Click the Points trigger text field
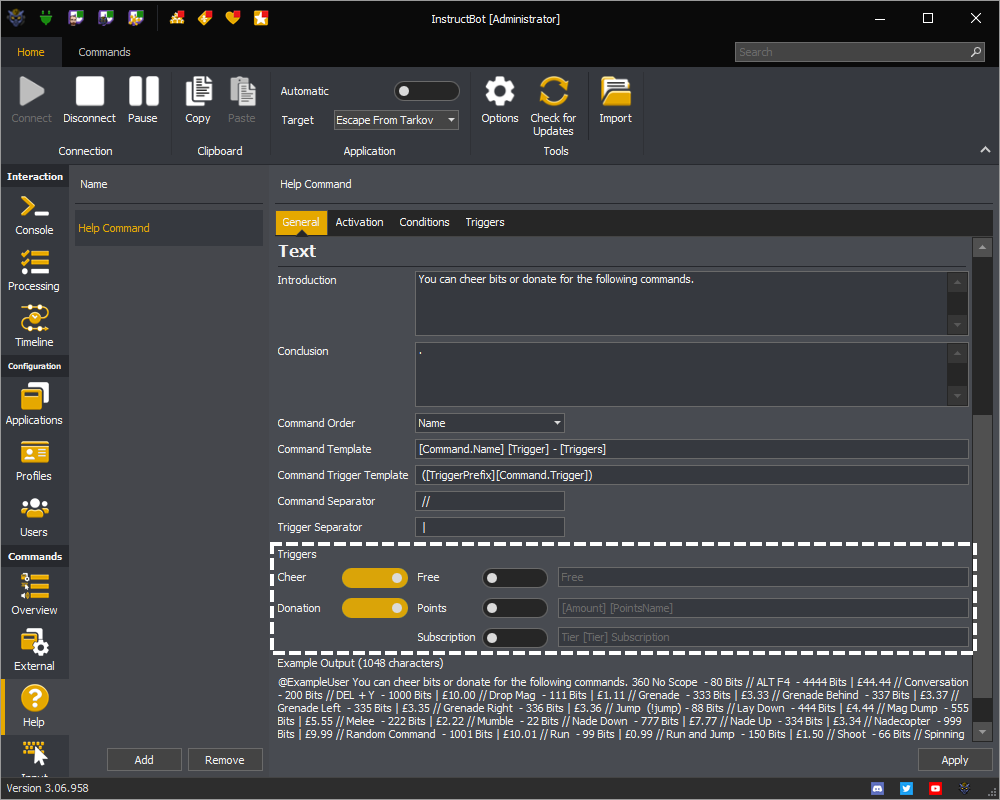Image resolution: width=1000 pixels, height=800 pixels. tap(763, 608)
